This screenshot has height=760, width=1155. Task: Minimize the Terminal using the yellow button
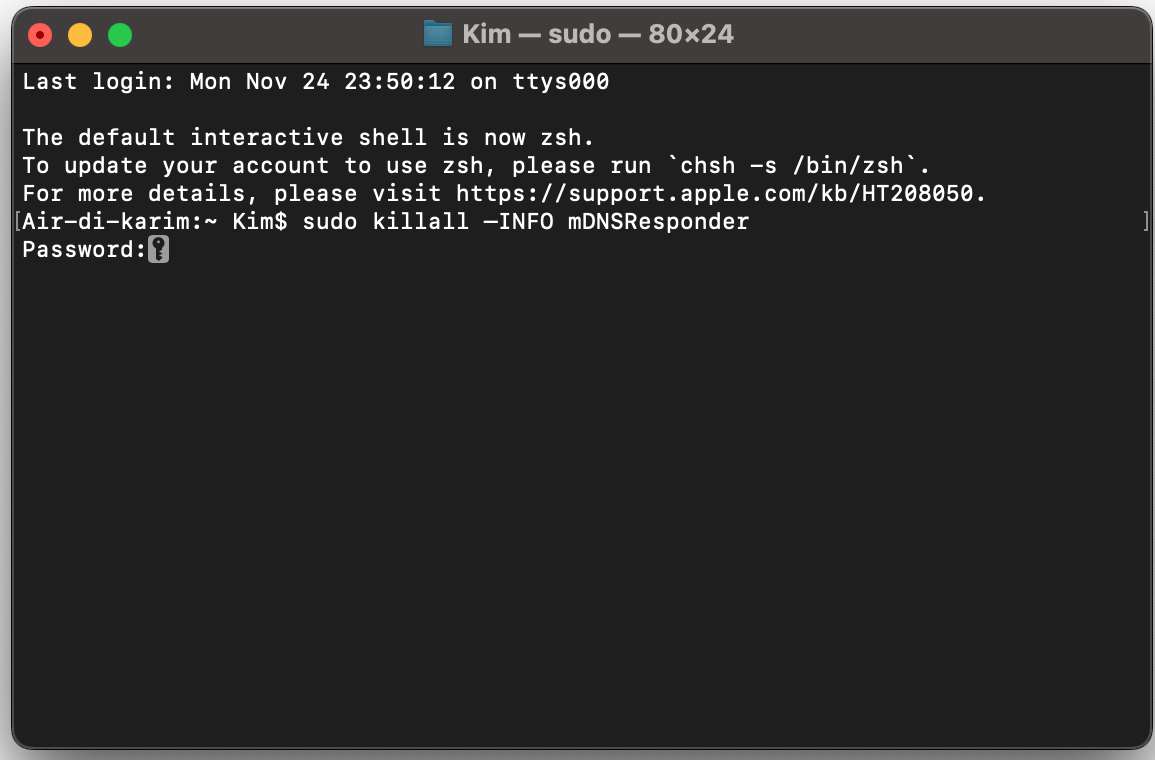(80, 36)
